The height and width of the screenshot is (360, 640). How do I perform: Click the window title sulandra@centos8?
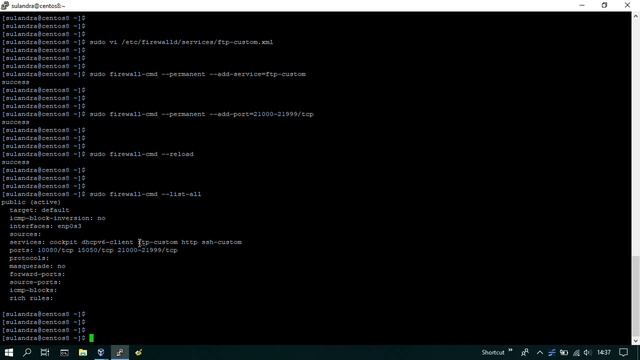click(x=38, y=6)
